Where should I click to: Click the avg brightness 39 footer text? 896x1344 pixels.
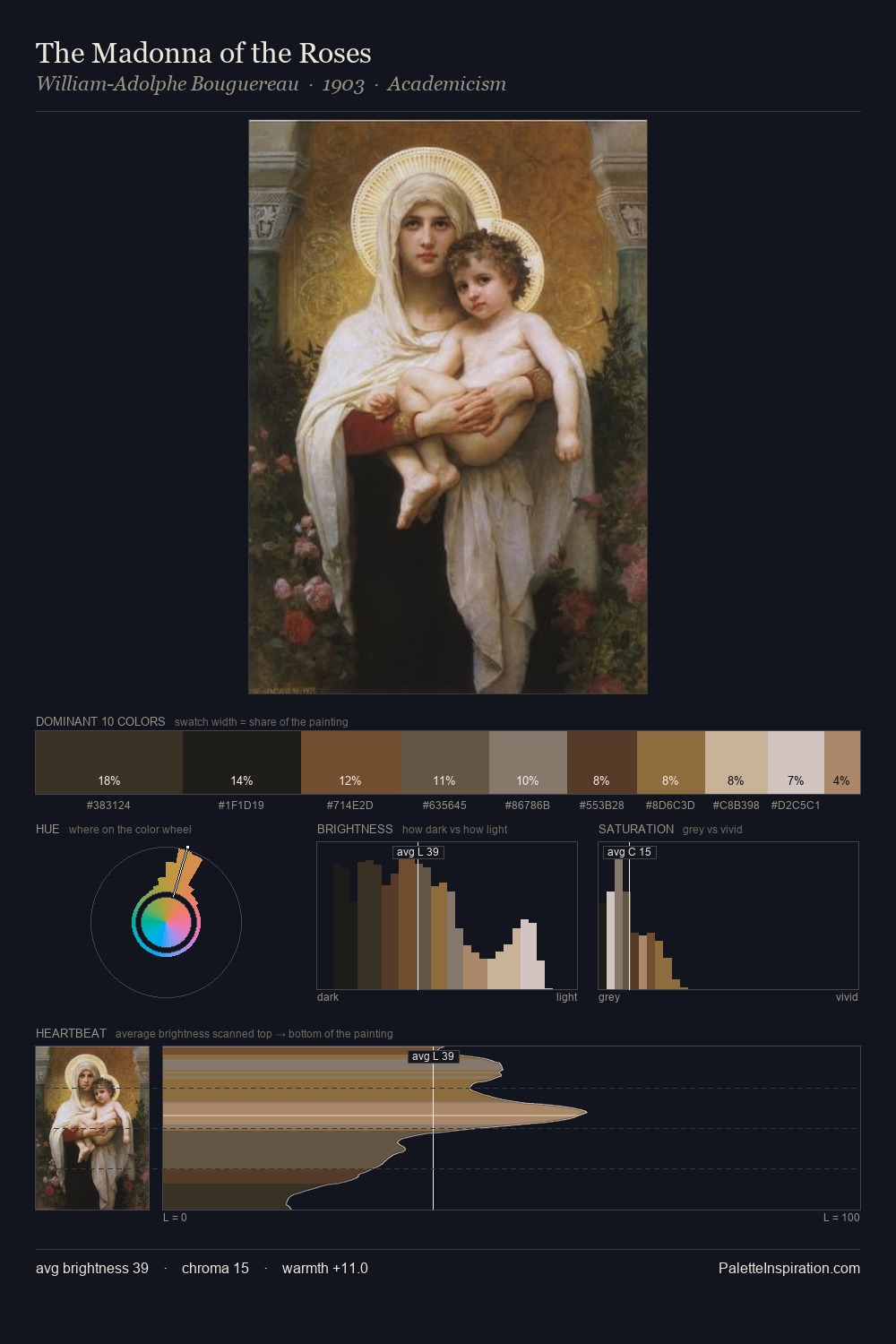coord(92,1268)
